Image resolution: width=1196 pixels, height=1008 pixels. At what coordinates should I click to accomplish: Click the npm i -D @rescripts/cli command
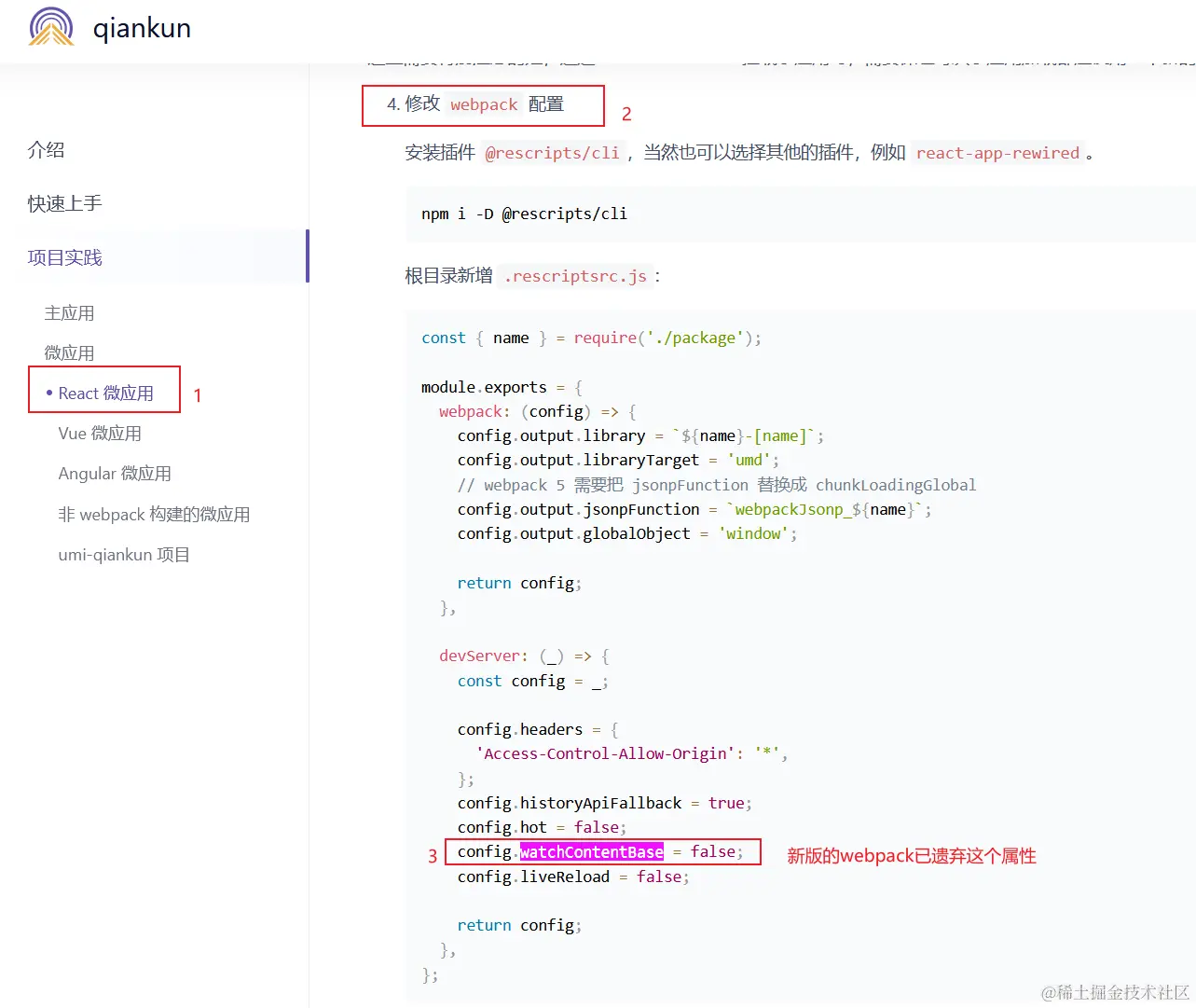click(524, 214)
